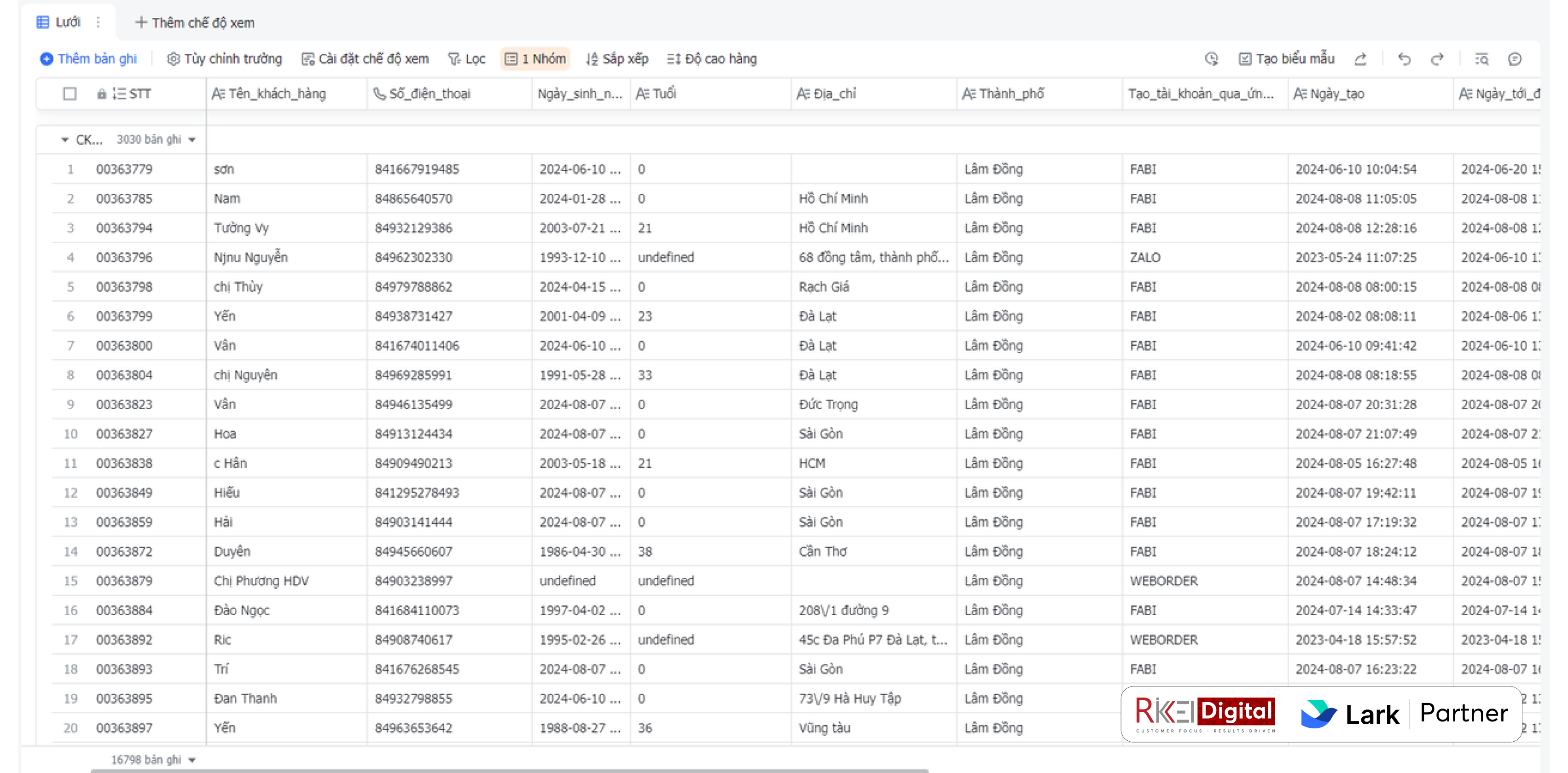Open the find records search icon
1568x773 pixels.
(1481, 59)
